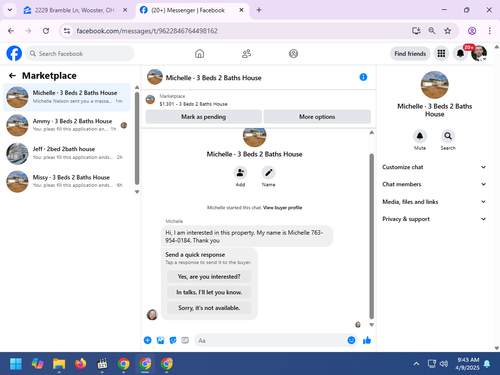
Task: Open the volume control in system tray
Action: (x=444, y=364)
